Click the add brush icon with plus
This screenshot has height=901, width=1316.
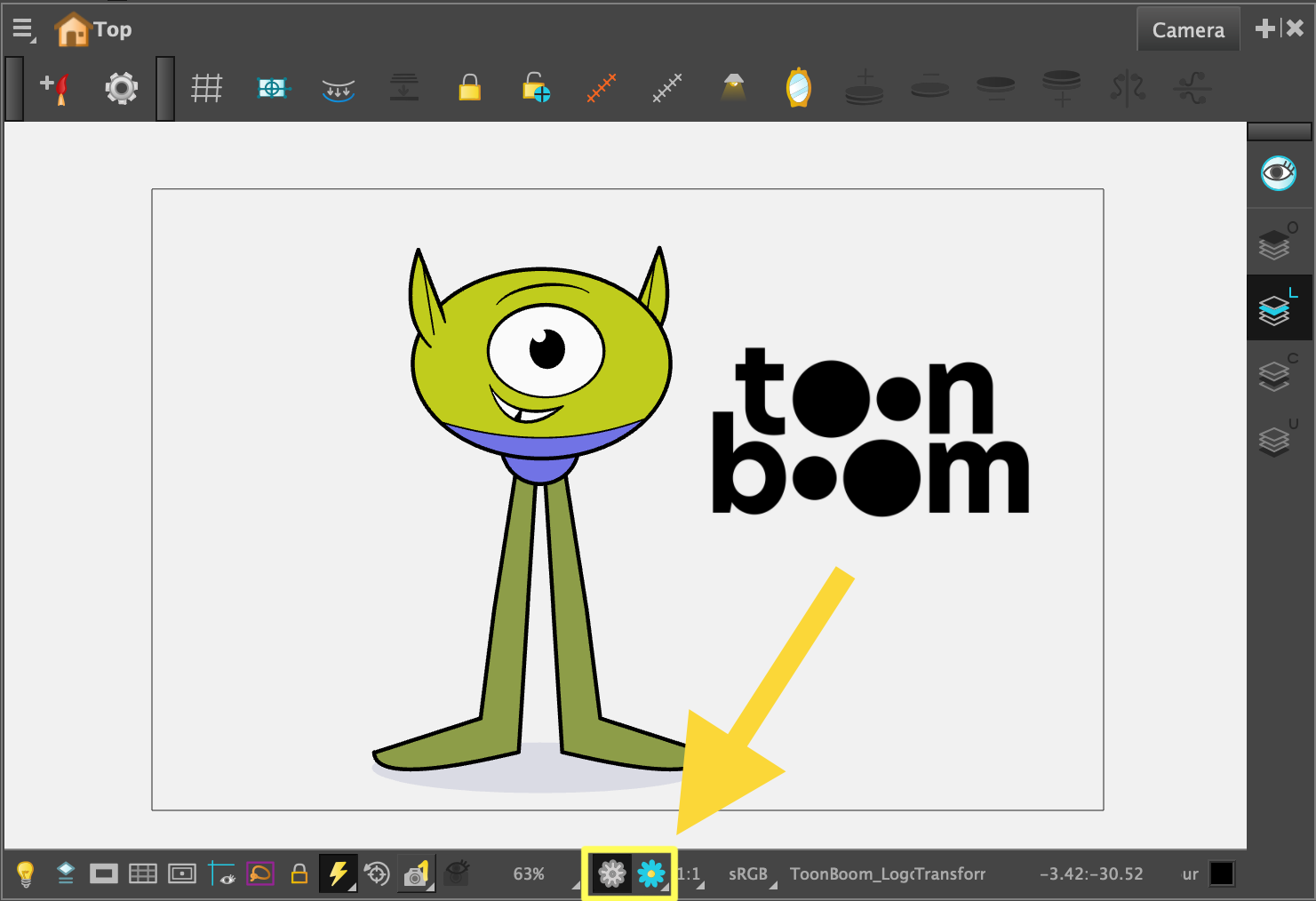point(54,88)
